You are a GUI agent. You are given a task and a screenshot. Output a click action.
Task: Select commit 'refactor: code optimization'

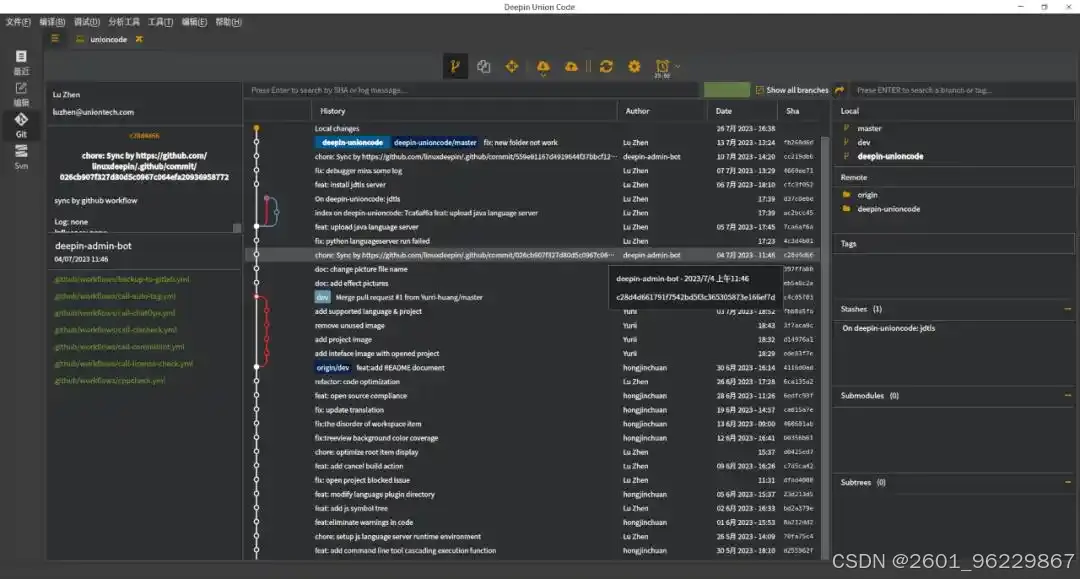click(x=534, y=381)
